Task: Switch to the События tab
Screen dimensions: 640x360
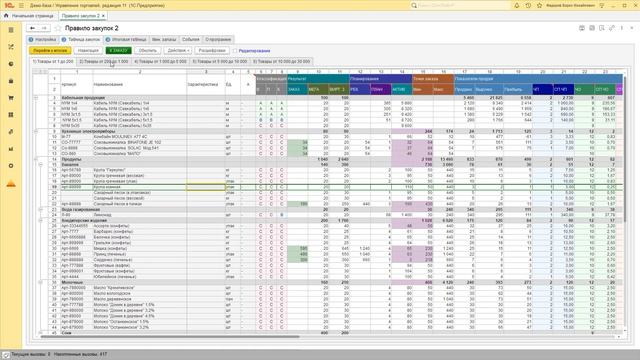Action: tap(191, 40)
